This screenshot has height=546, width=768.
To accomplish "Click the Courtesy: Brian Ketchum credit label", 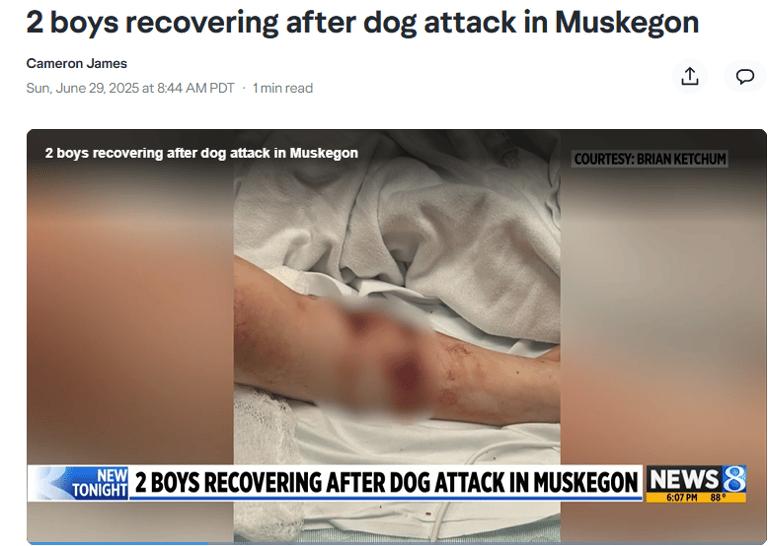I will click(649, 159).
